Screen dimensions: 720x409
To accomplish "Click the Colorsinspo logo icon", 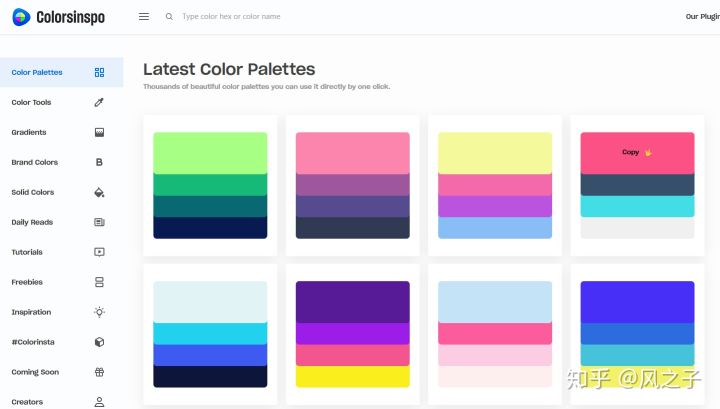I will [20, 17].
